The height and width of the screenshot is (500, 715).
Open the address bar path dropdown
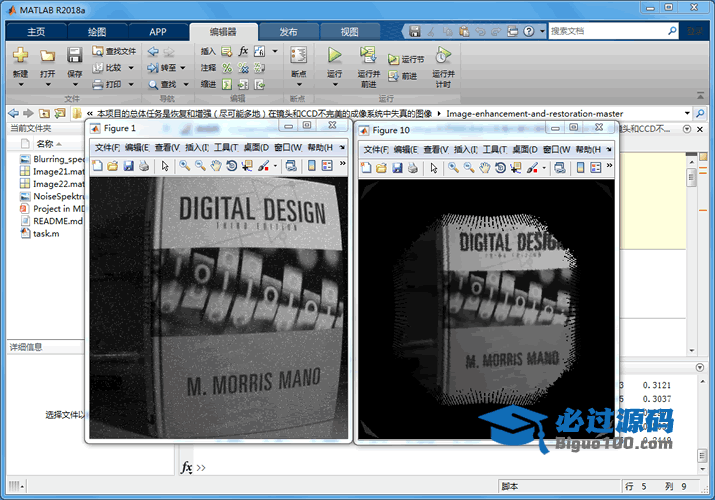[687, 113]
